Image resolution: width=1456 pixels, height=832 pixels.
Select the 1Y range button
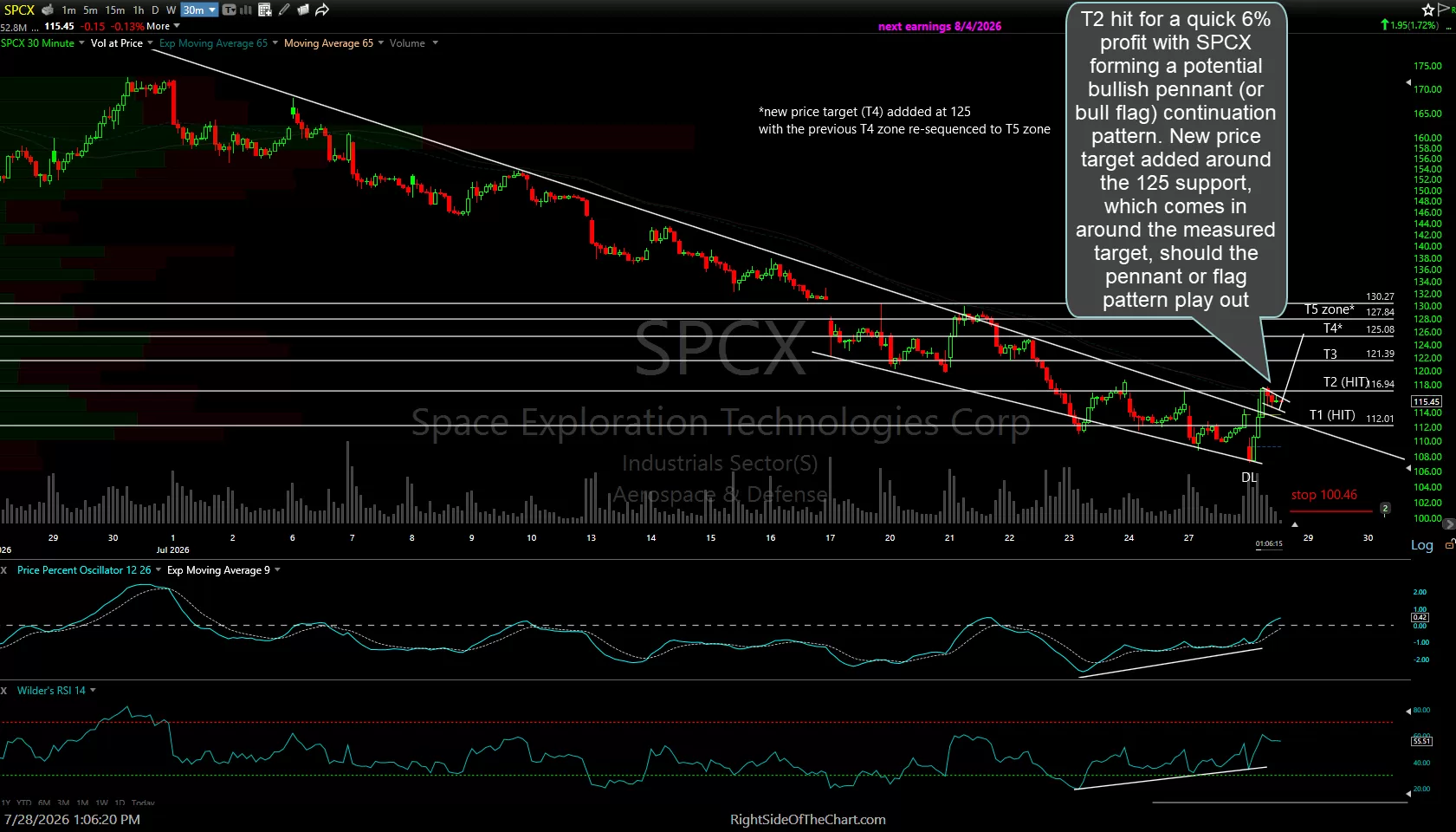(5, 803)
